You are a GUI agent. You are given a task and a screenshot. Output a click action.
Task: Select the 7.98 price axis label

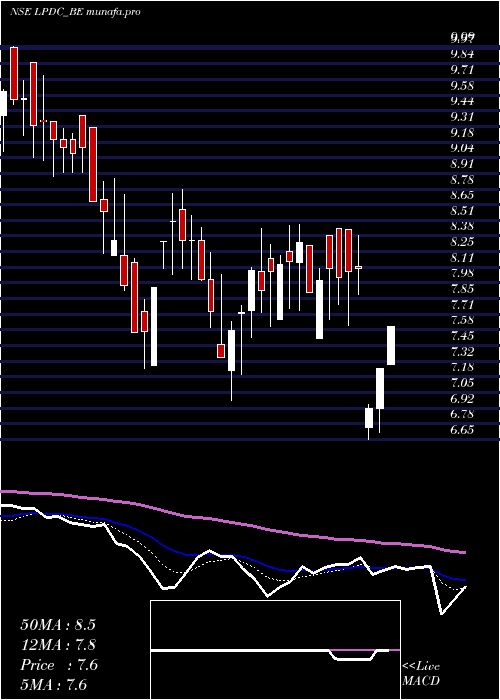tap(462, 273)
